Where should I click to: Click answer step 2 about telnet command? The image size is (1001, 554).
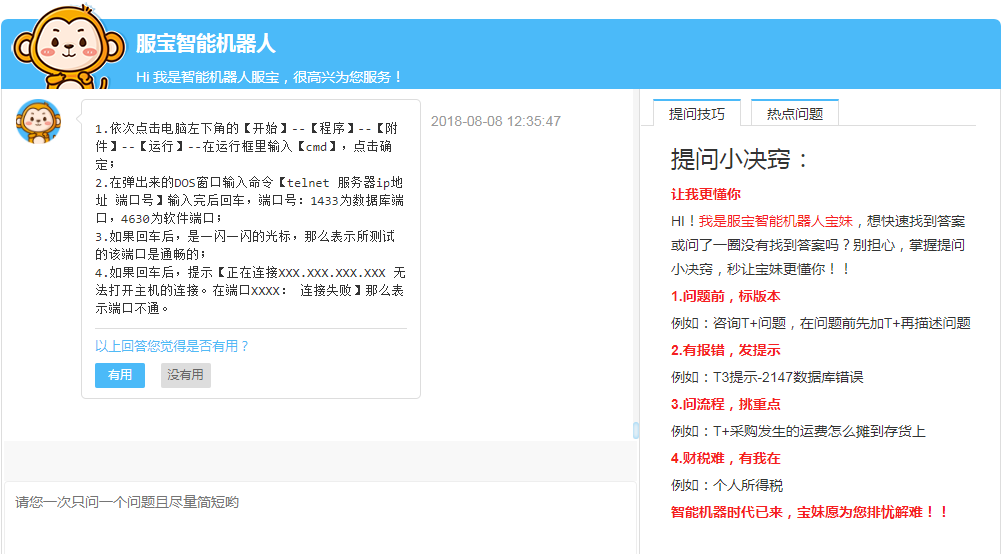pos(250,200)
